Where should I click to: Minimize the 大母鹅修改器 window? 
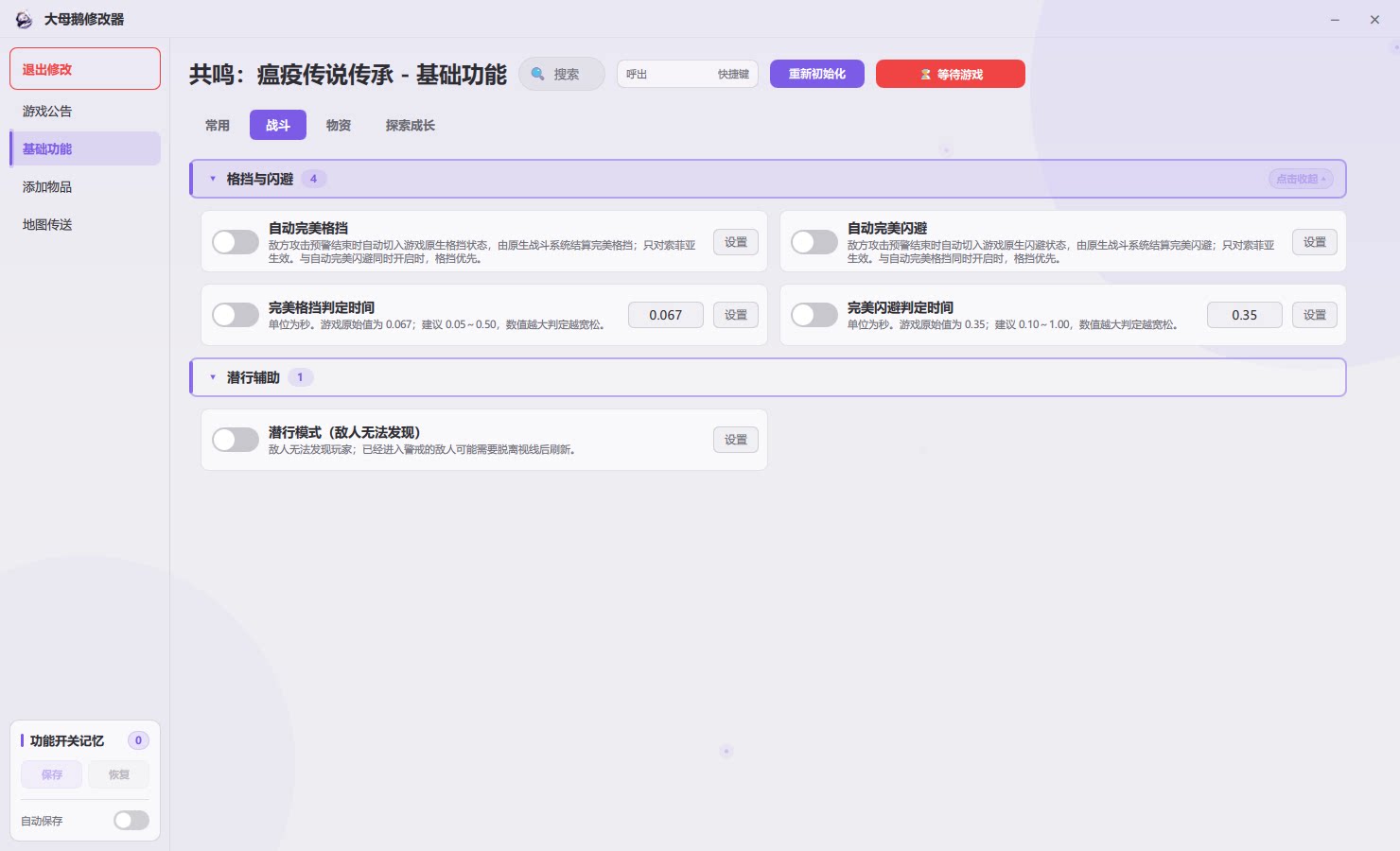point(1335,20)
